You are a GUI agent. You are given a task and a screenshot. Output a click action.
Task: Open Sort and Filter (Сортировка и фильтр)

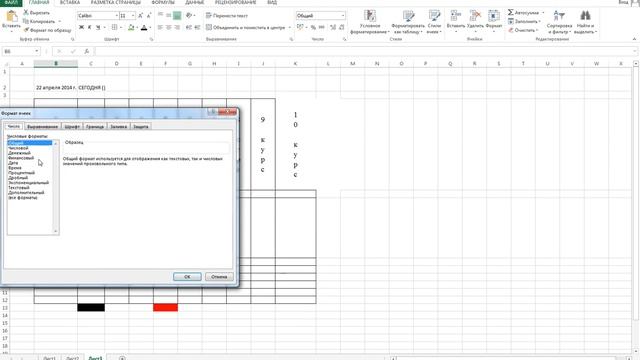[x=559, y=22]
